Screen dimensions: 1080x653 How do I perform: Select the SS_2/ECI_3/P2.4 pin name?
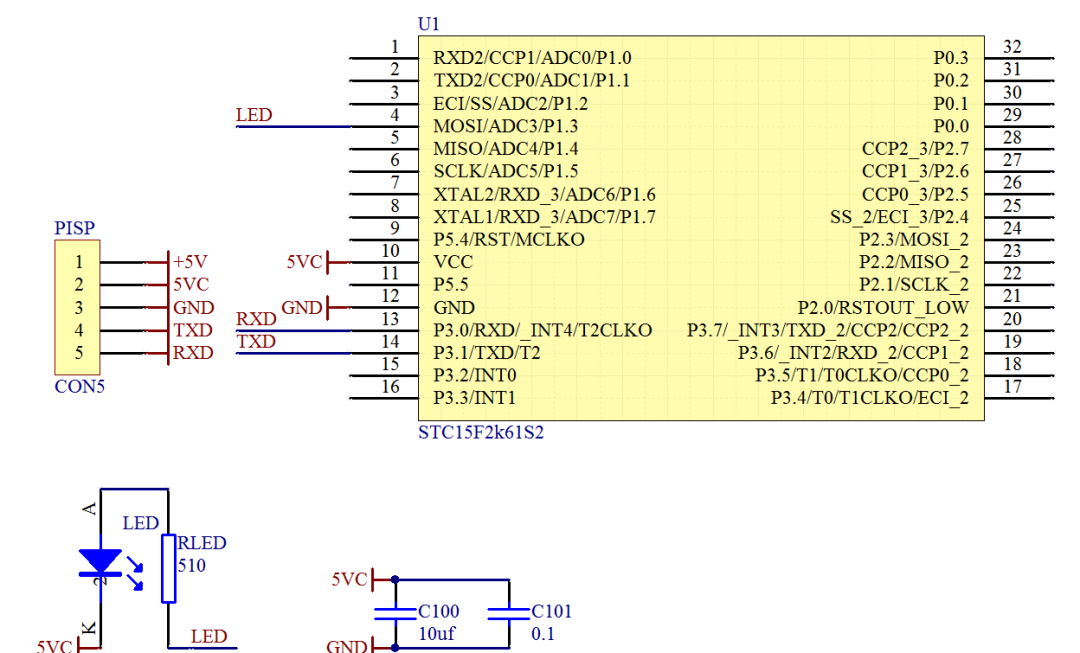pos(900,217)
